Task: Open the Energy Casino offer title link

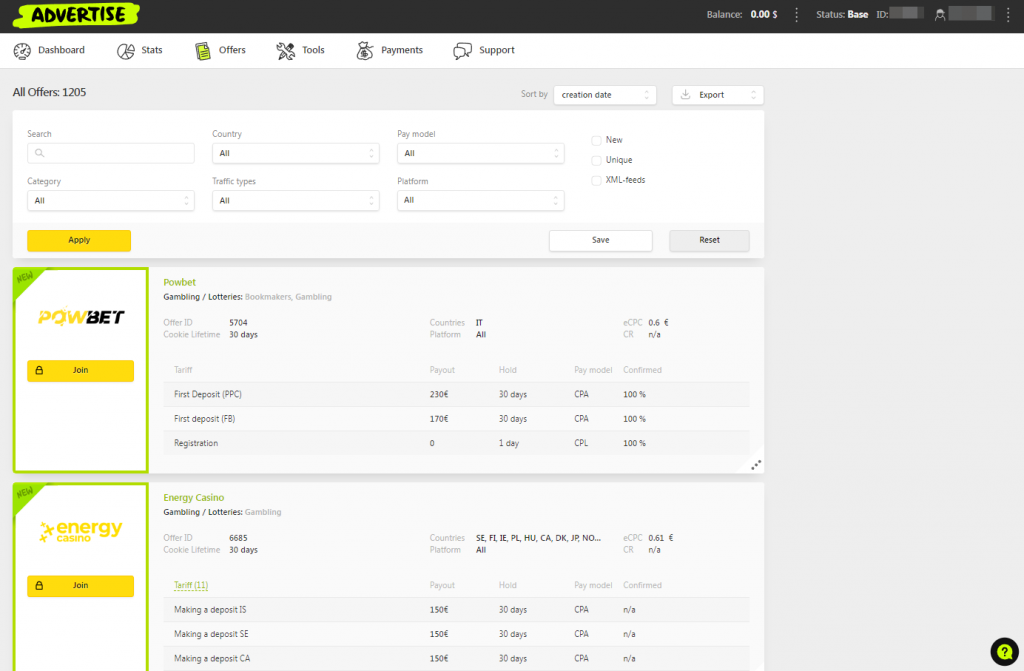Action: click(x=193, y=498)
